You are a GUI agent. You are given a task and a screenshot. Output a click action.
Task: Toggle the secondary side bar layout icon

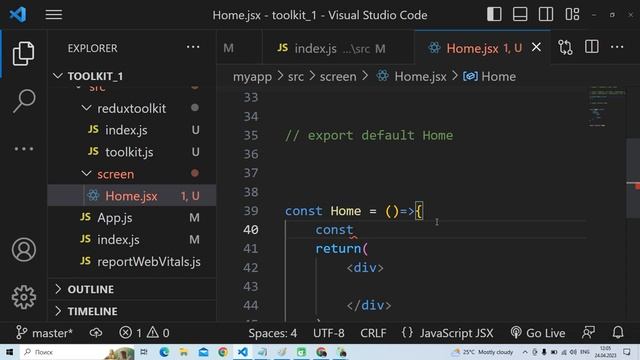click(x=546, y=14)
